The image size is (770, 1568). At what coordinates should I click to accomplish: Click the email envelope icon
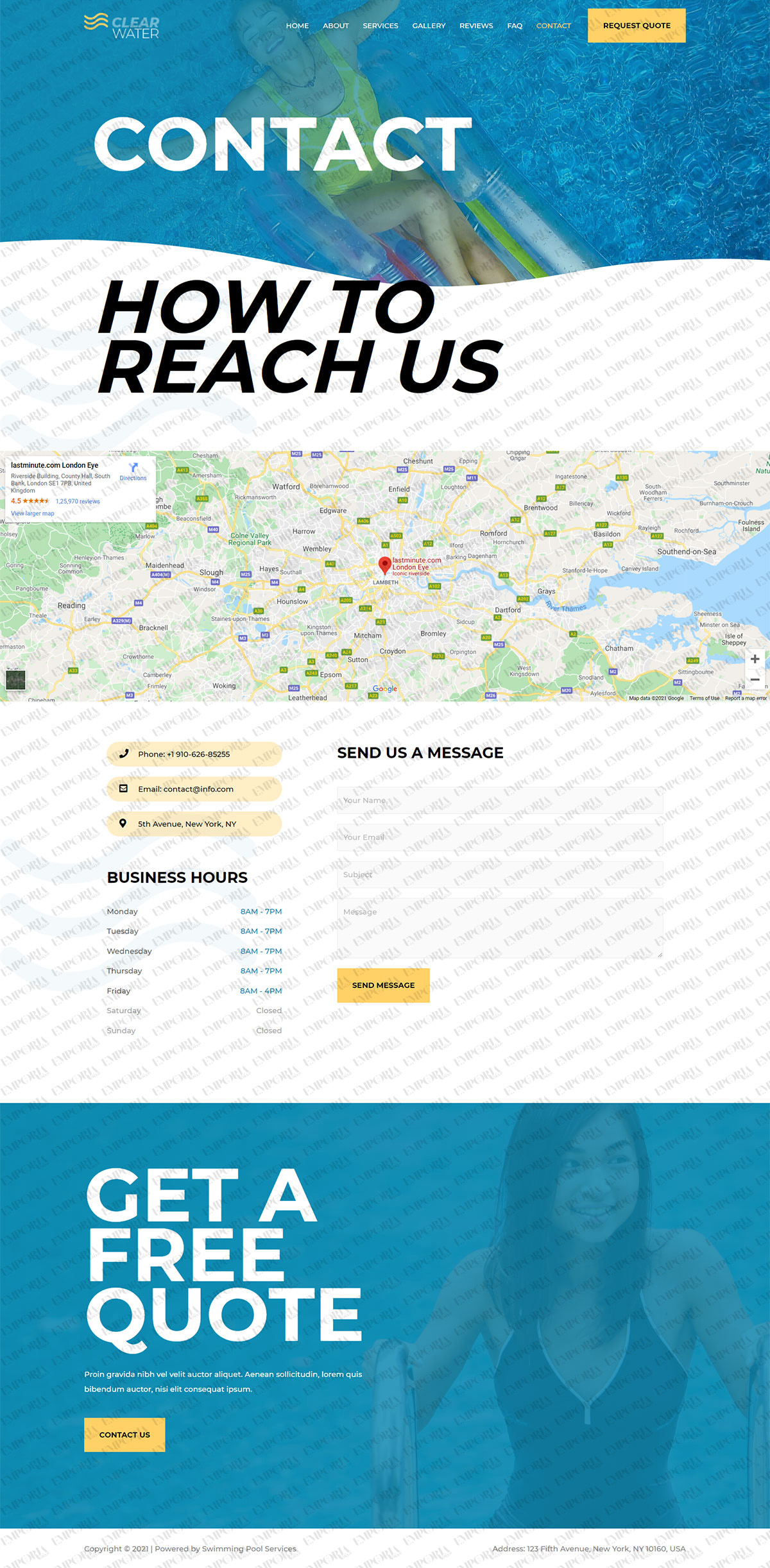[124, 788]
